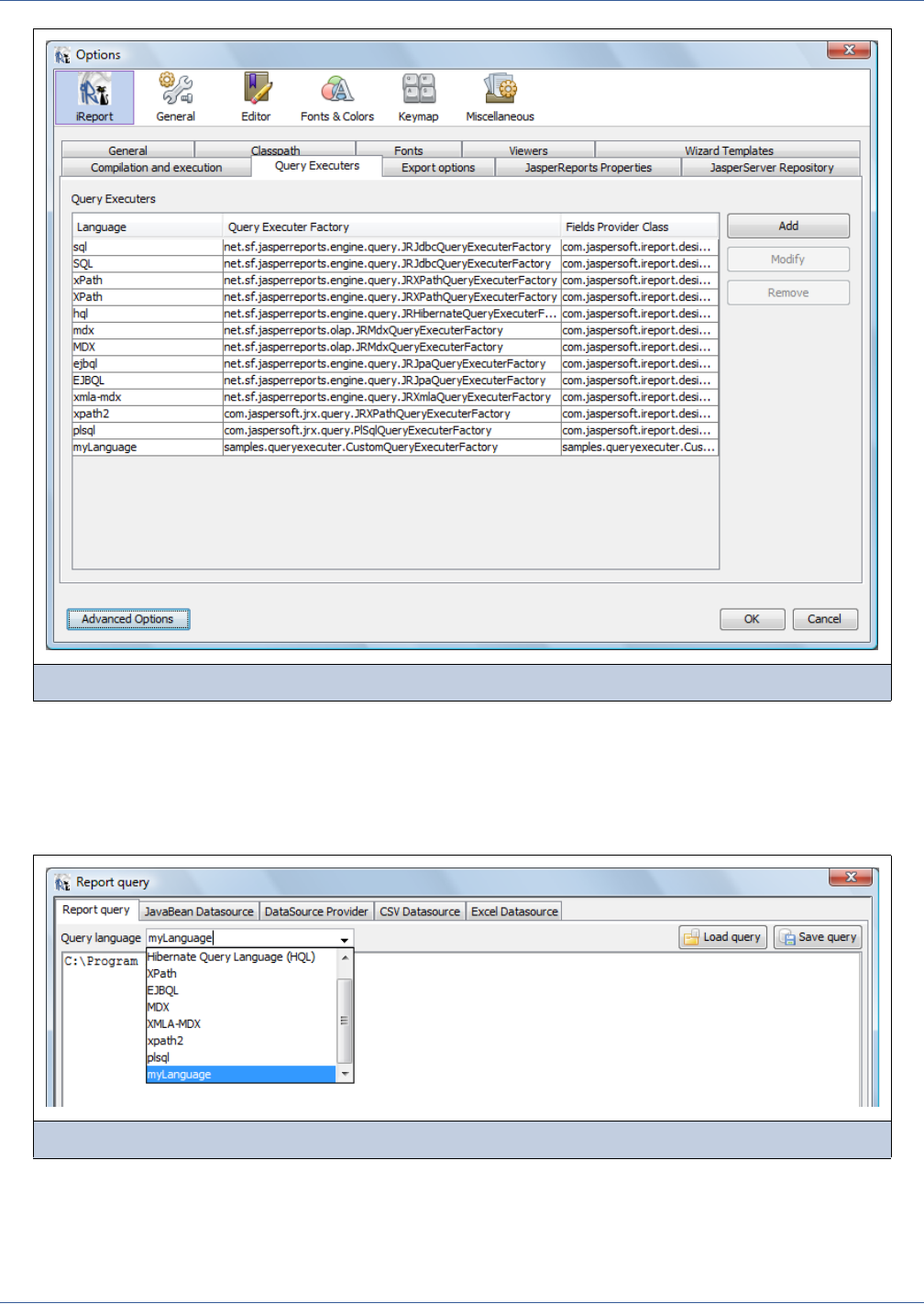Viewport: 924px width, 1304px height.
Task: Click the Save query disk icon
Action: (x=786, y=937)
